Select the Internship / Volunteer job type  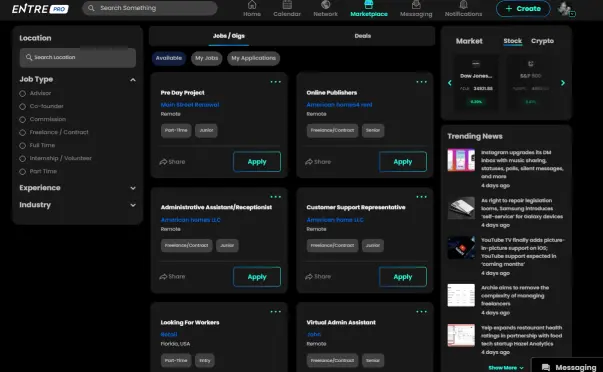(23, 159)
